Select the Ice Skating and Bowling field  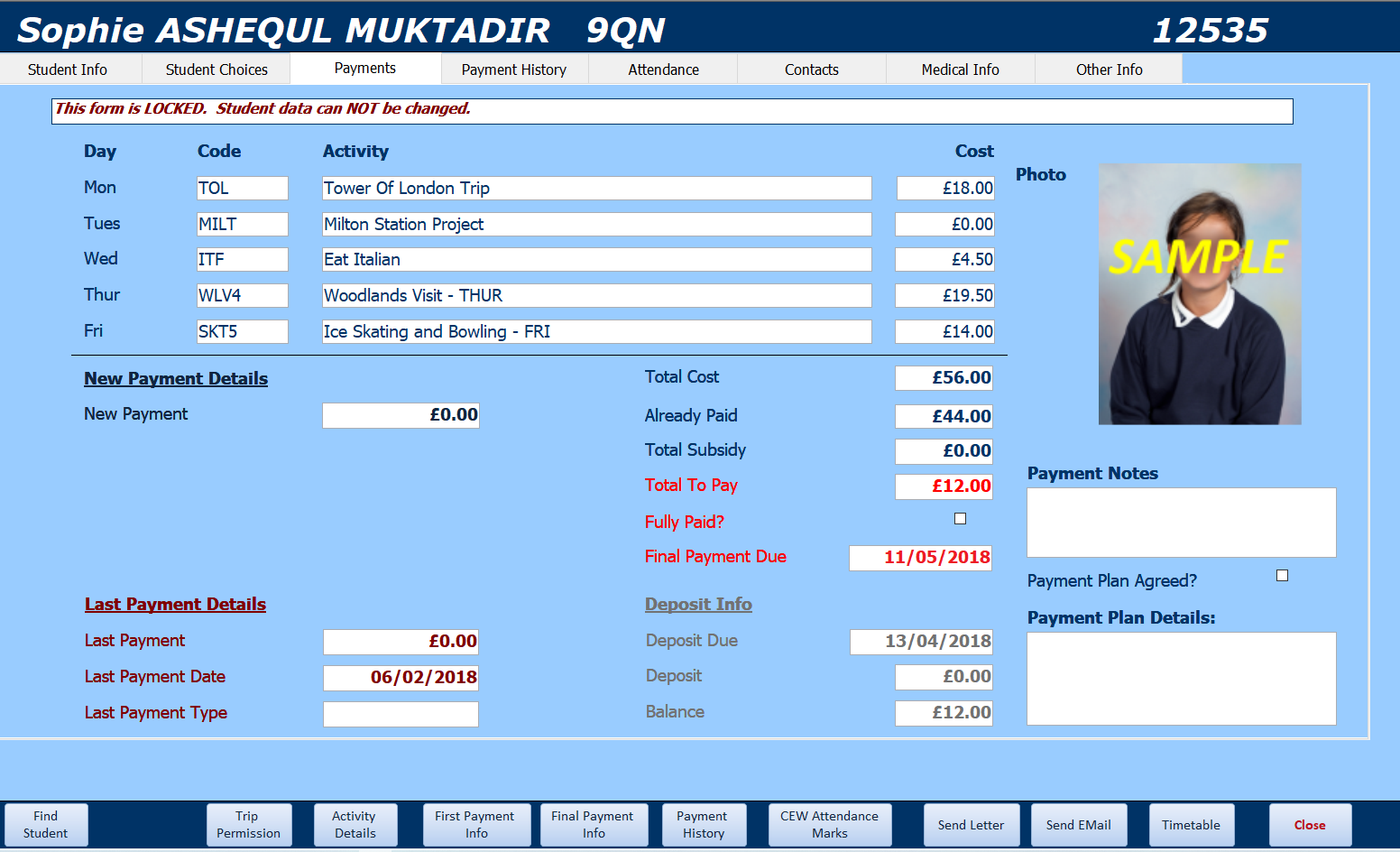[x=597, y=331]
